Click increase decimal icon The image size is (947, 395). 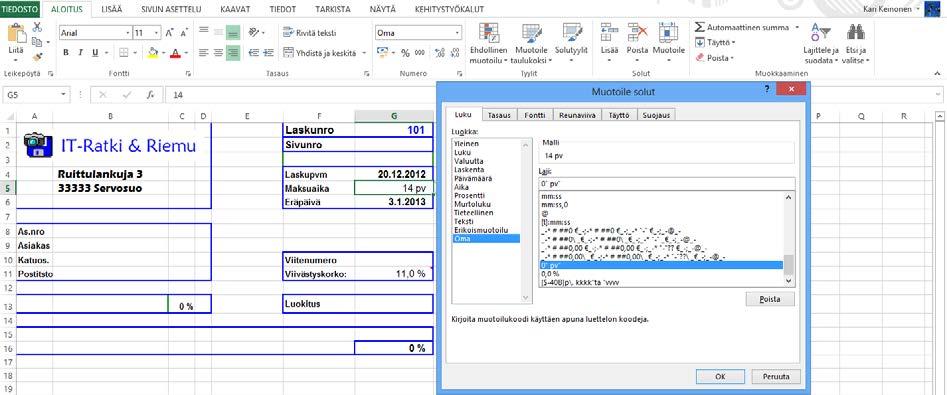[x=440, y=53]
